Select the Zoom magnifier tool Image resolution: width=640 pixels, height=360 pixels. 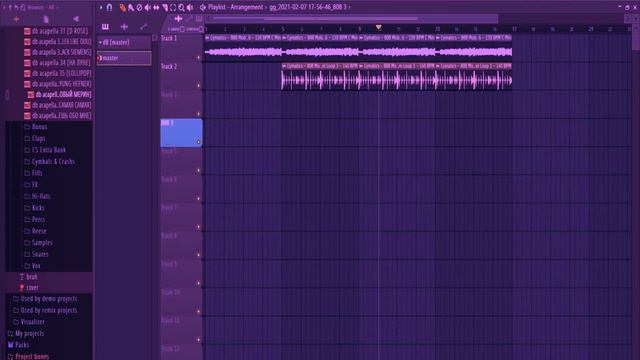[x=181, y=7]
